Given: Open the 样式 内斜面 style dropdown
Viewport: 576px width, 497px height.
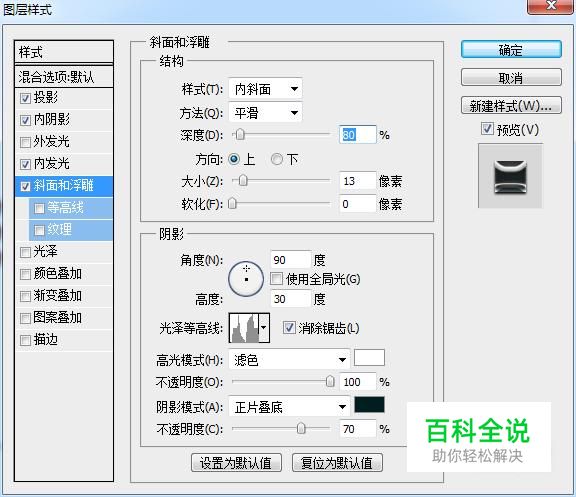Looking at the screenshot, I should coord(265,89).
